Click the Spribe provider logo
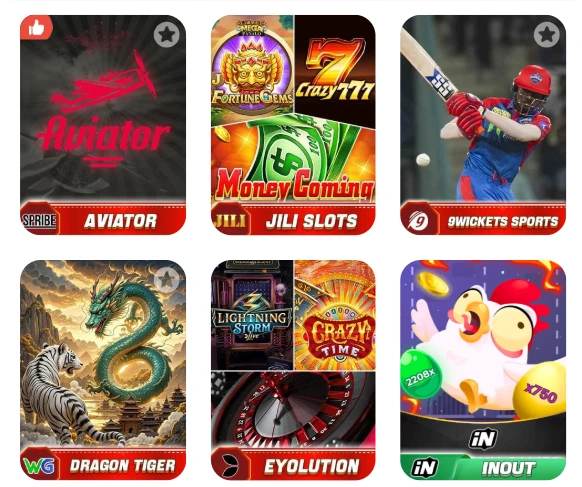Image resolution: width=582 pixels, height=487 pixels. tap(39, 220)
